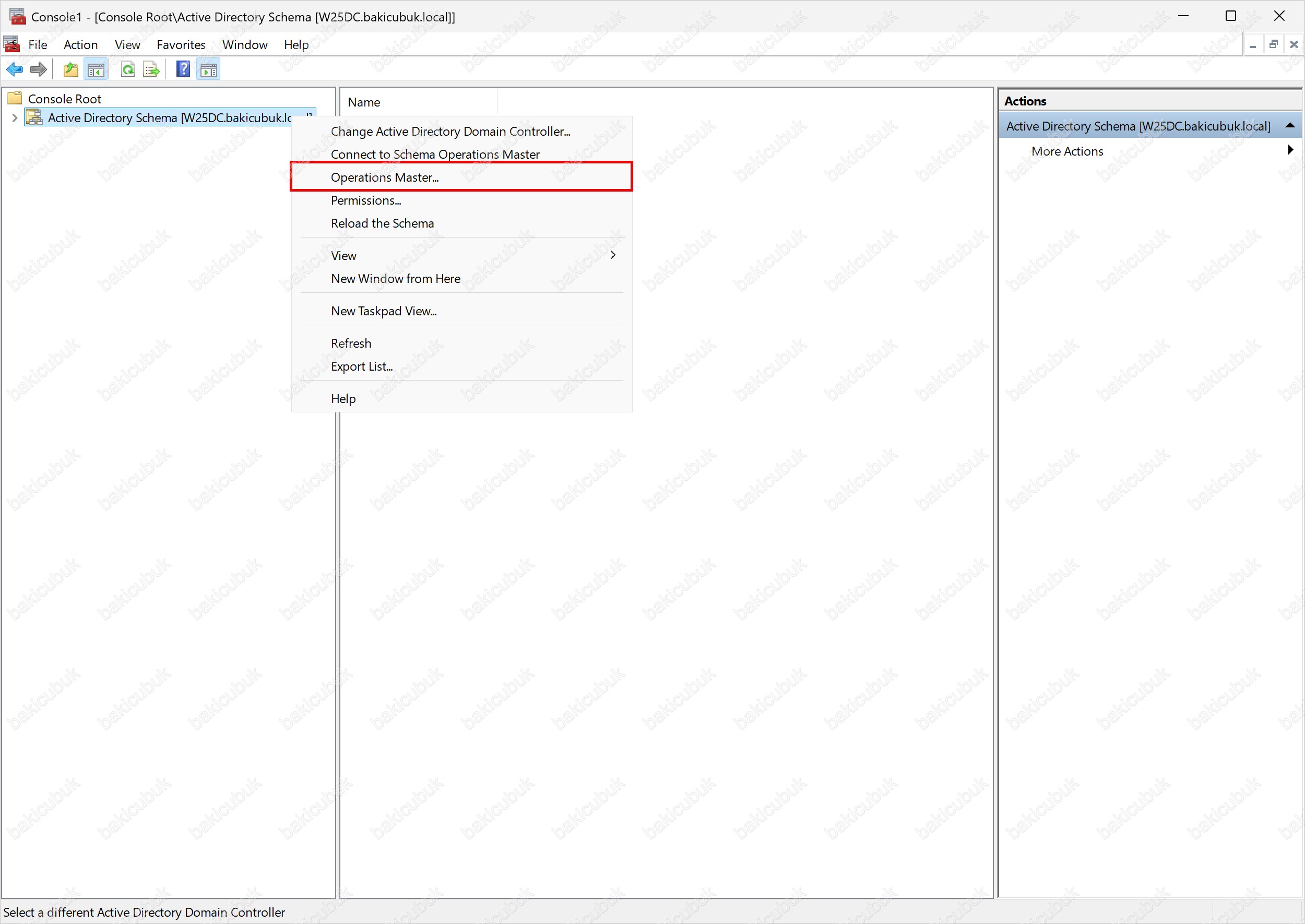This screenshot has width=1305, height=924.
Task: Choose New Taskpad View
Action: pyautogui.click(x=461, y=311)
